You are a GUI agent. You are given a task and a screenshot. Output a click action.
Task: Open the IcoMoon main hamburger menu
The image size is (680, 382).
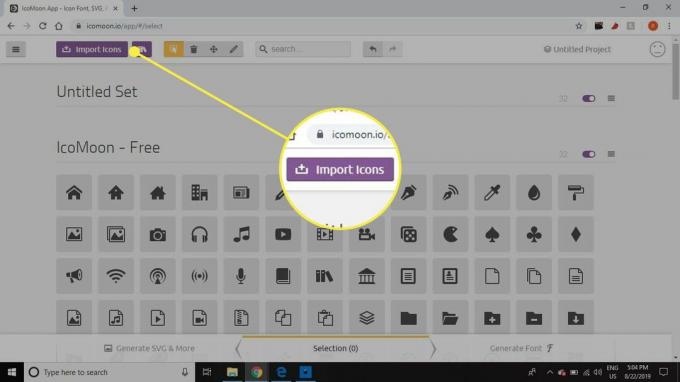(x=16, y=49)
